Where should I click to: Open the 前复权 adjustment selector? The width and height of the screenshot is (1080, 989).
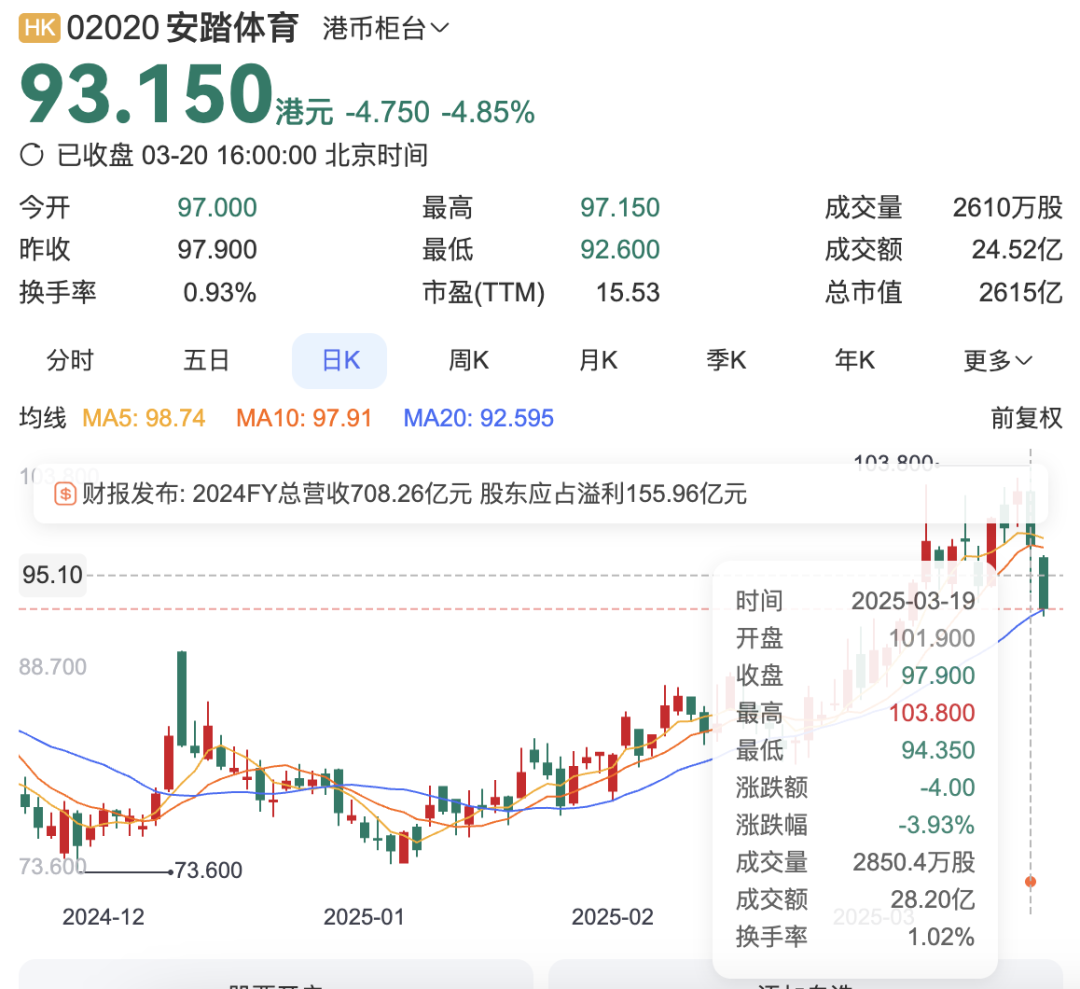[x=1026, y=418]
